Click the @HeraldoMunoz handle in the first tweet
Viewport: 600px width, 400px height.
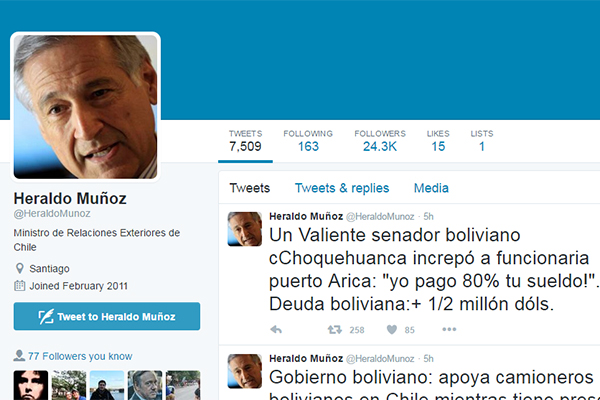[380, 217]
